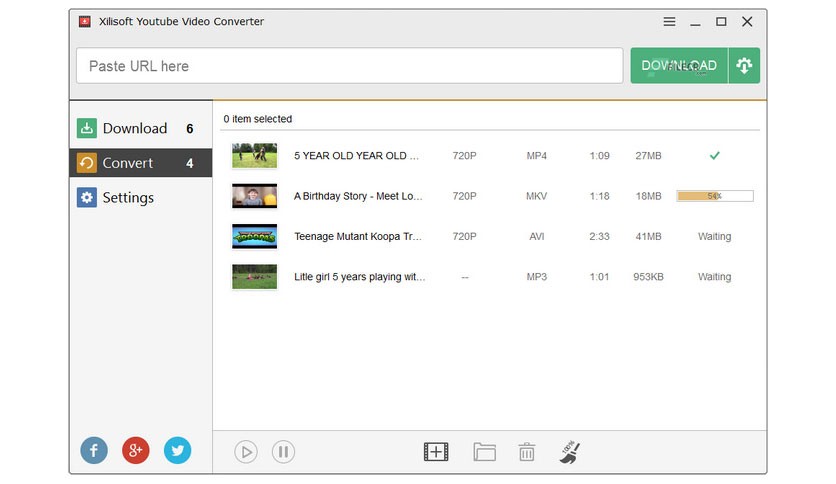836x484 pixels.
Task: Click the 0 item selected label
Action: click(258, 119)
